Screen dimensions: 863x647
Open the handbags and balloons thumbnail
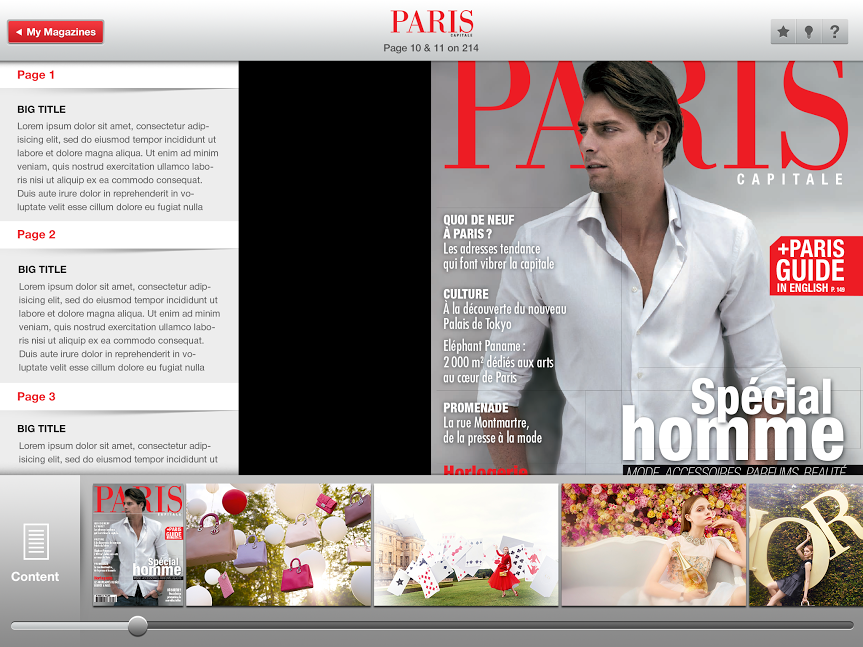point(278,544)
